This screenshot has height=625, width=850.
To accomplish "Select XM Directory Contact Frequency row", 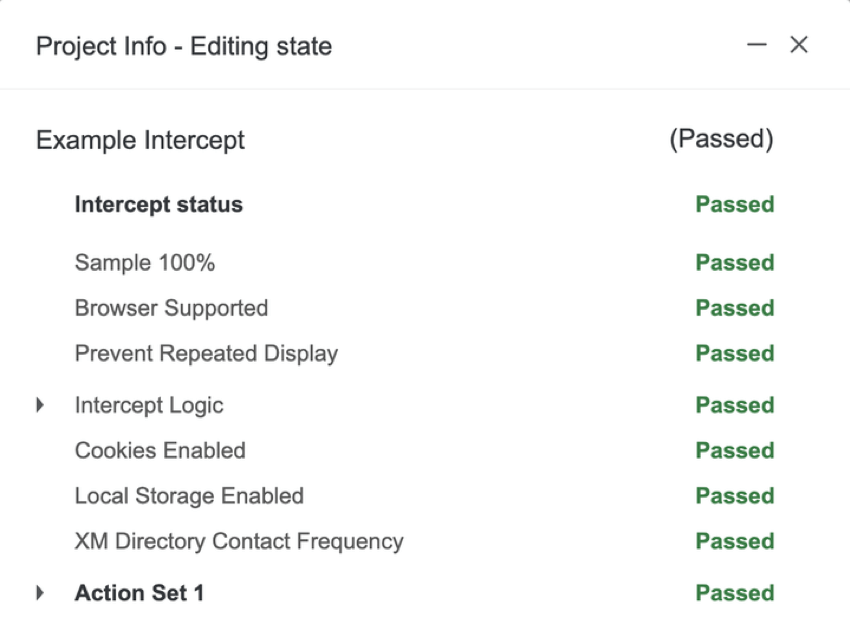I will point(239,541).
